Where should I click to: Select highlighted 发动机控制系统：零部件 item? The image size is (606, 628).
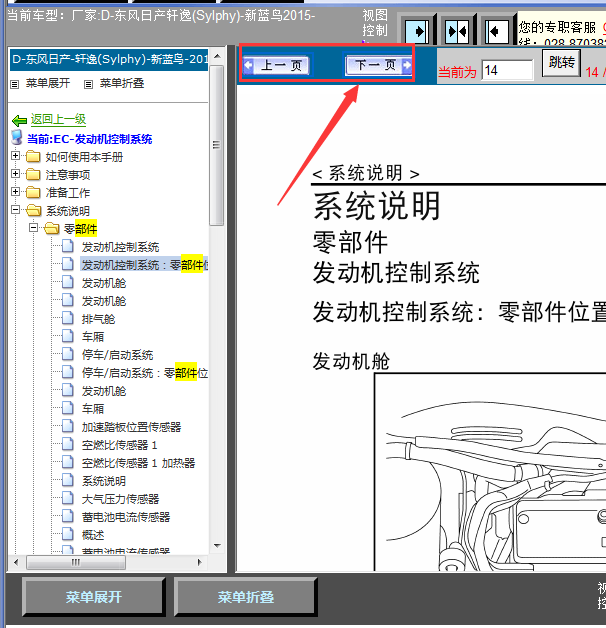point(144,265)
